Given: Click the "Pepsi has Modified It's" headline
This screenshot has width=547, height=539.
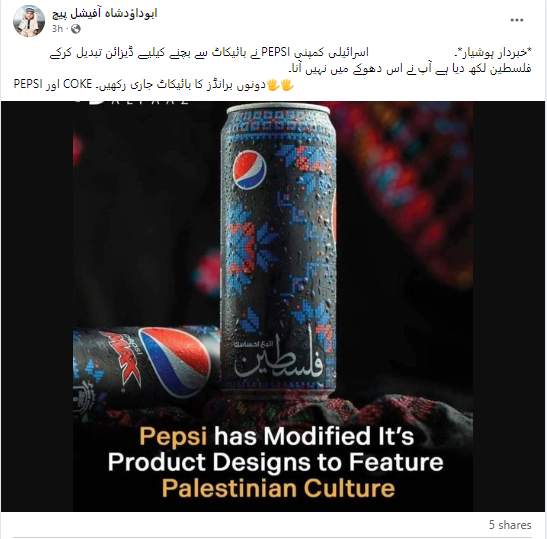Looking at the screenshot, I should 277,436.
